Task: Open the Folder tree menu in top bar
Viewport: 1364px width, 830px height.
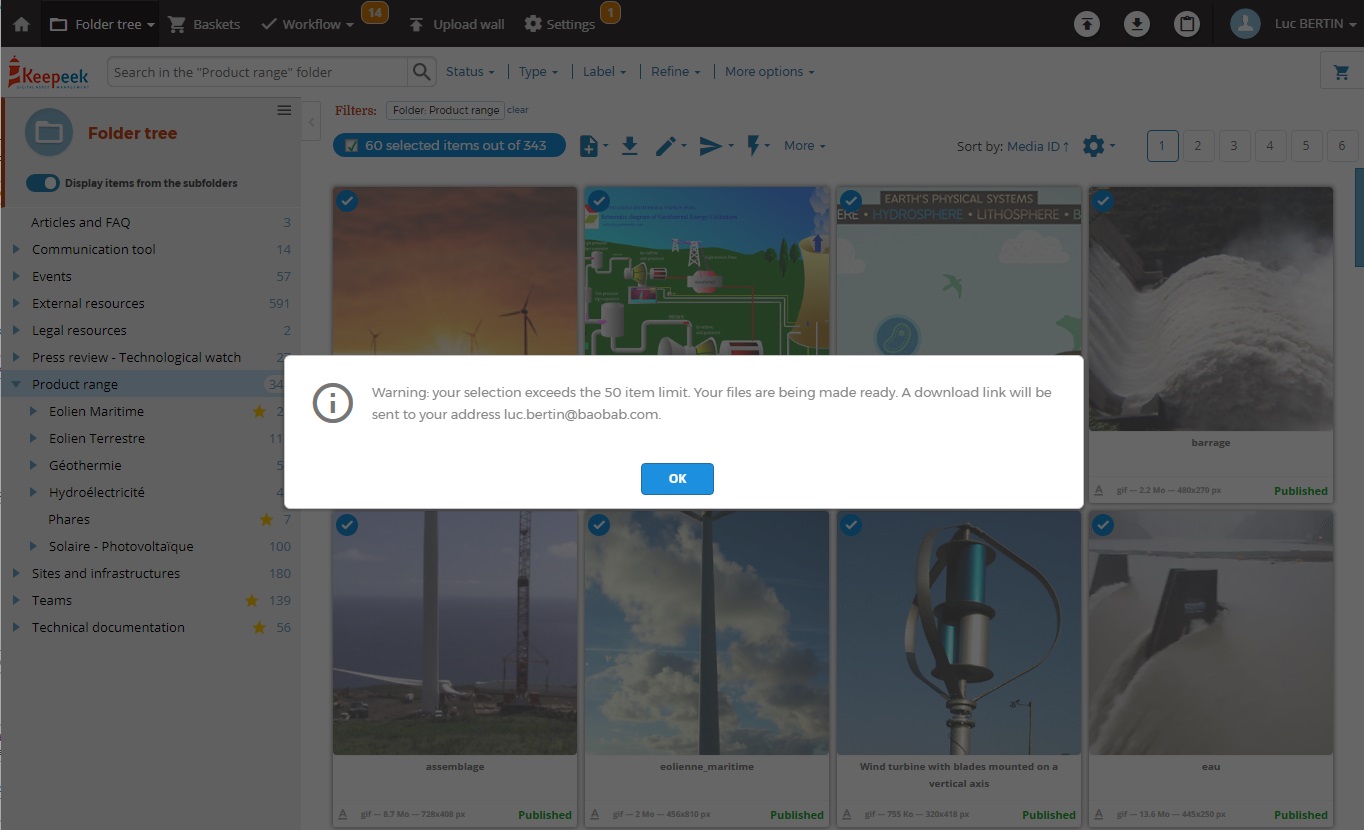Action: [x=103, y=24]
